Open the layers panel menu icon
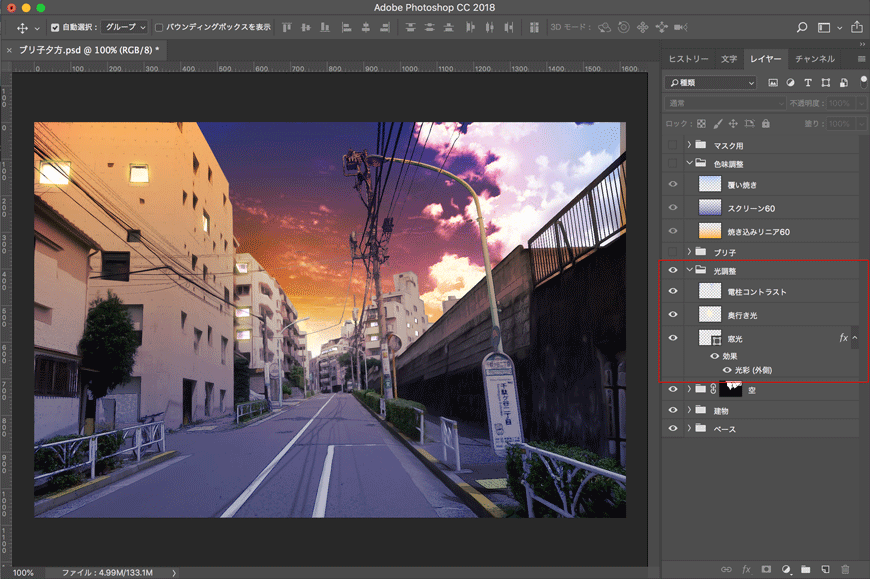The height and width of the screenshot is (579, 870). 861,59
